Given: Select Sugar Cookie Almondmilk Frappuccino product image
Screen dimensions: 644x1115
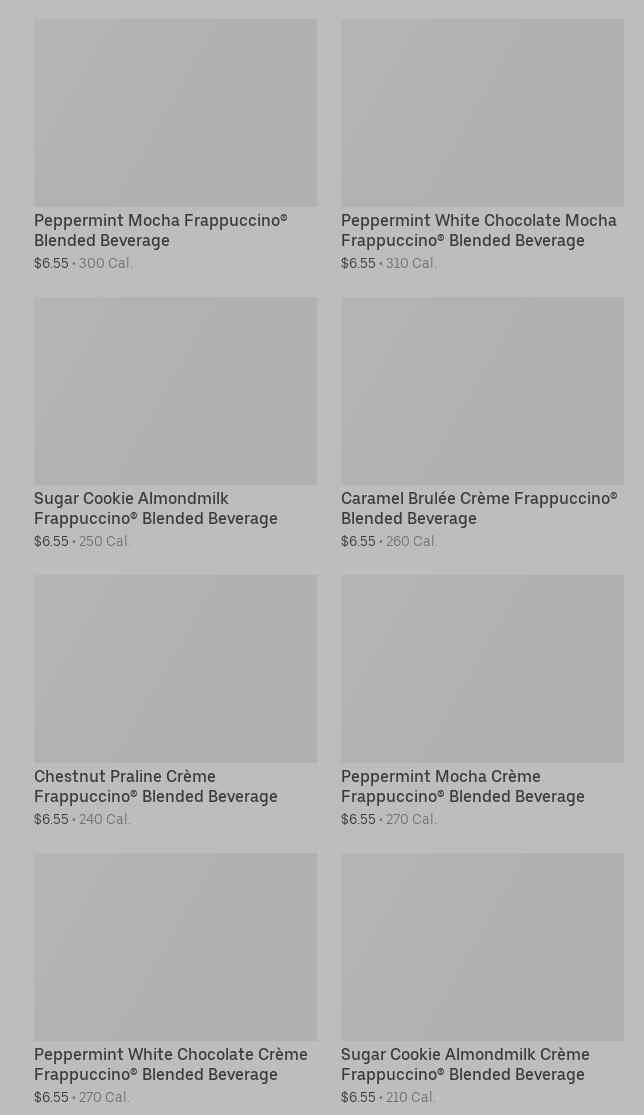Looking at the screenshot, I should point(175,390).
